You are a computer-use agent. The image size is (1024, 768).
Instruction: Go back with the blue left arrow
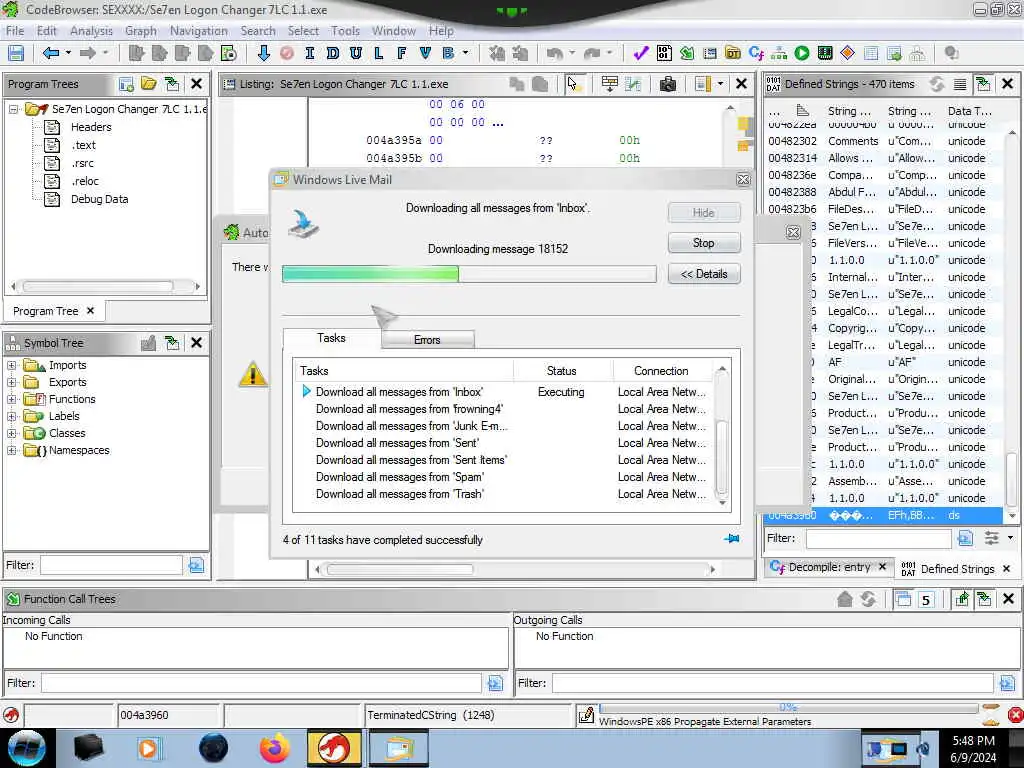point(50,54)
